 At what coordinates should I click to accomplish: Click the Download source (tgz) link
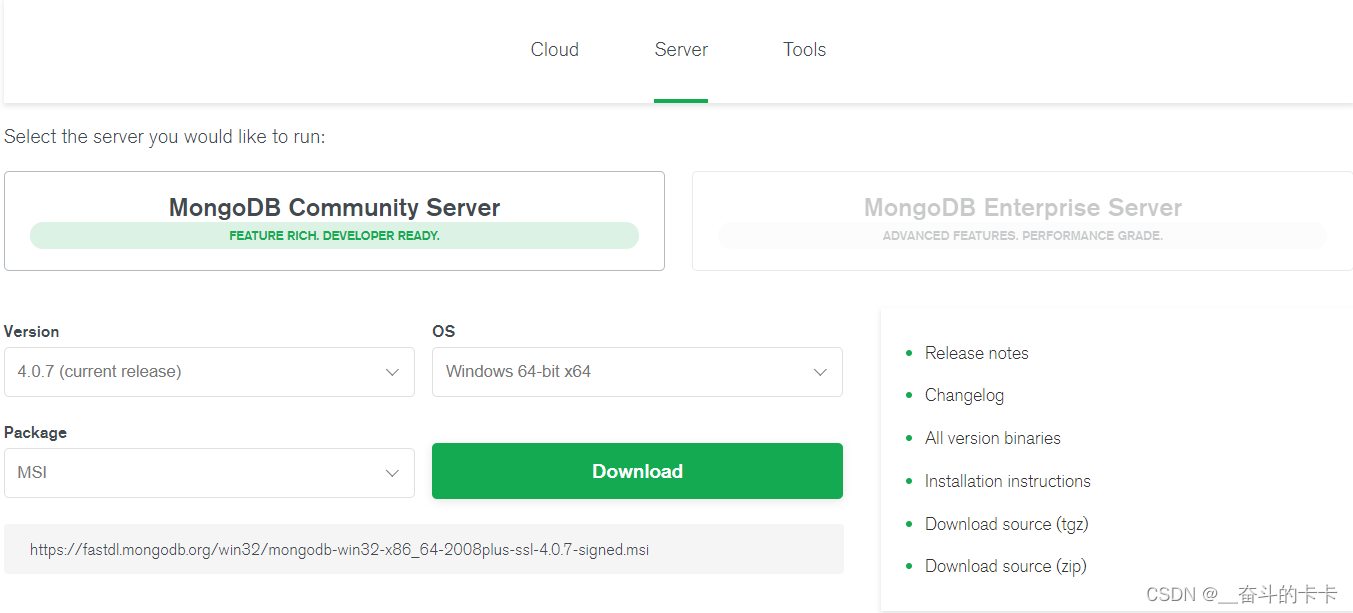1006,524
